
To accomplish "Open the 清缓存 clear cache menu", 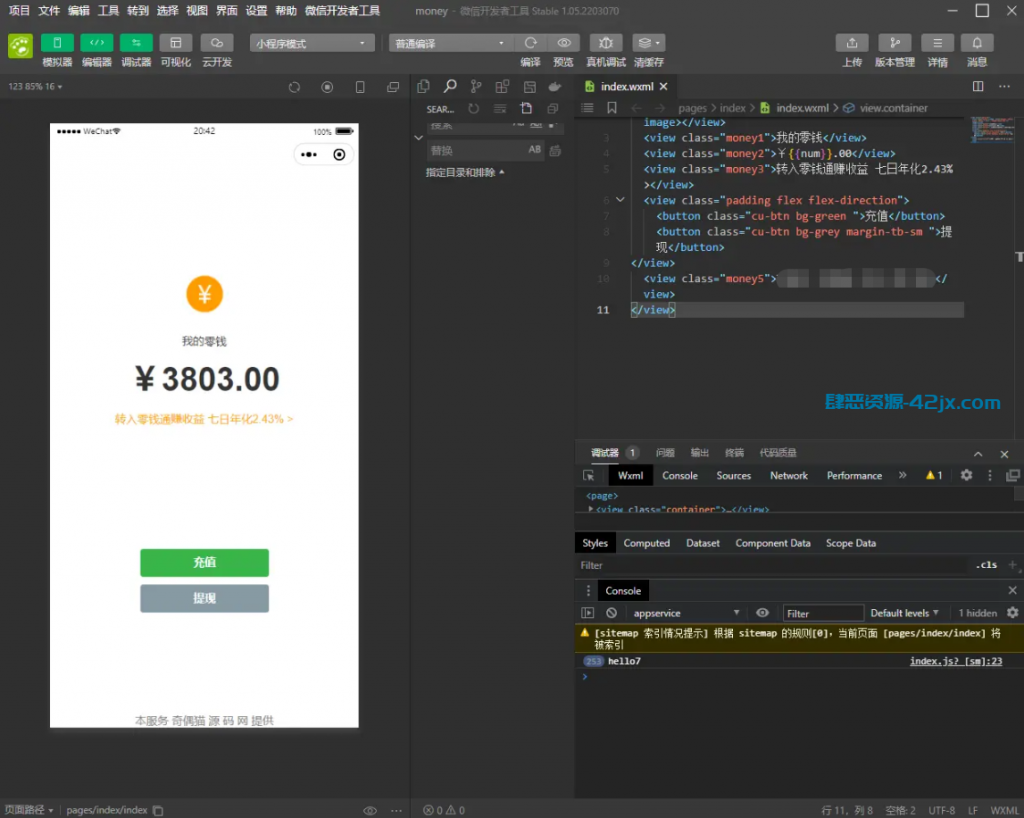I will (648, 43).
